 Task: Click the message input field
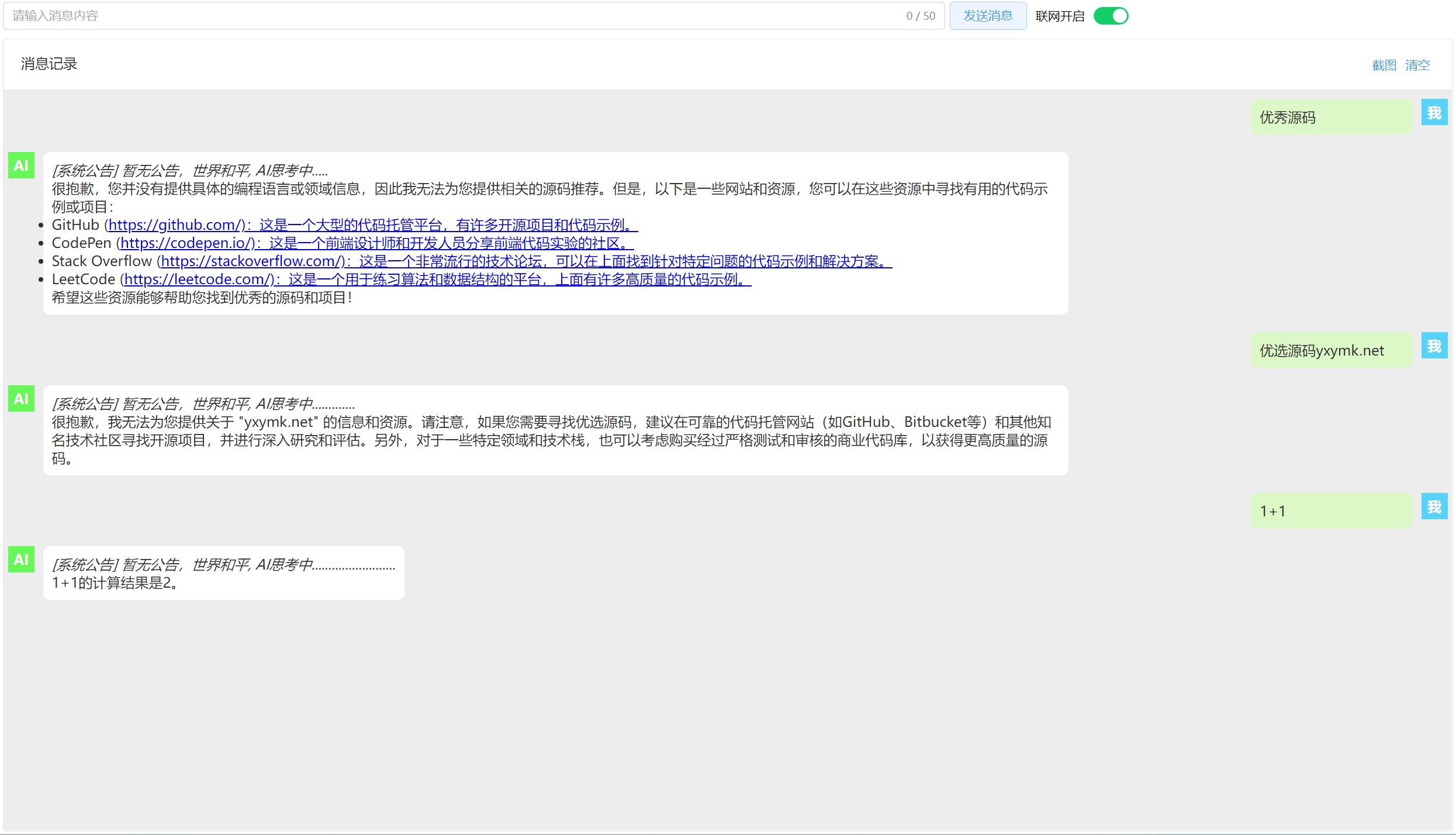click(473, 16)
